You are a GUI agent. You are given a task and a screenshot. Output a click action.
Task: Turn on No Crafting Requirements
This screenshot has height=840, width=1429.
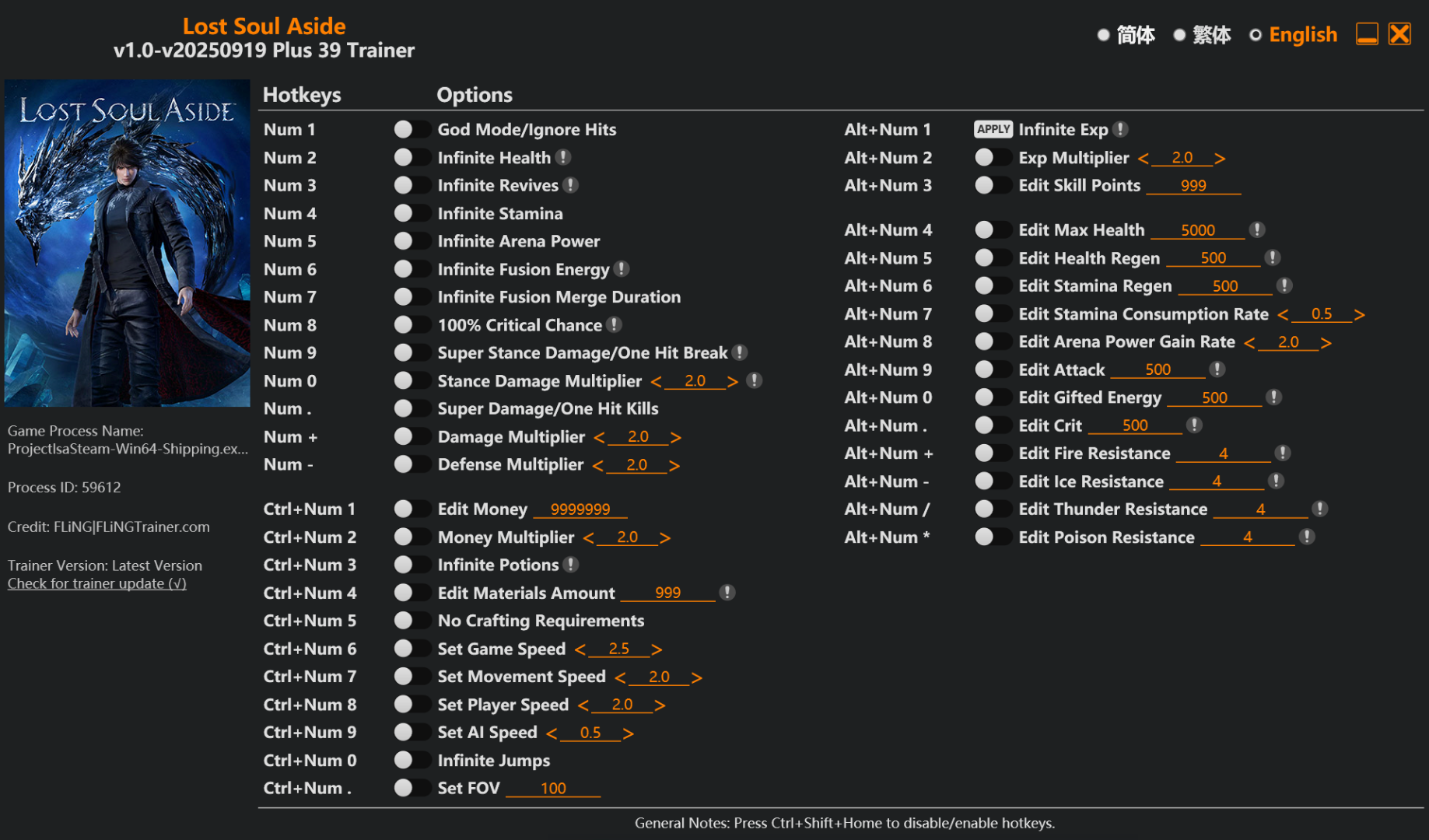[x=411, y=621]
